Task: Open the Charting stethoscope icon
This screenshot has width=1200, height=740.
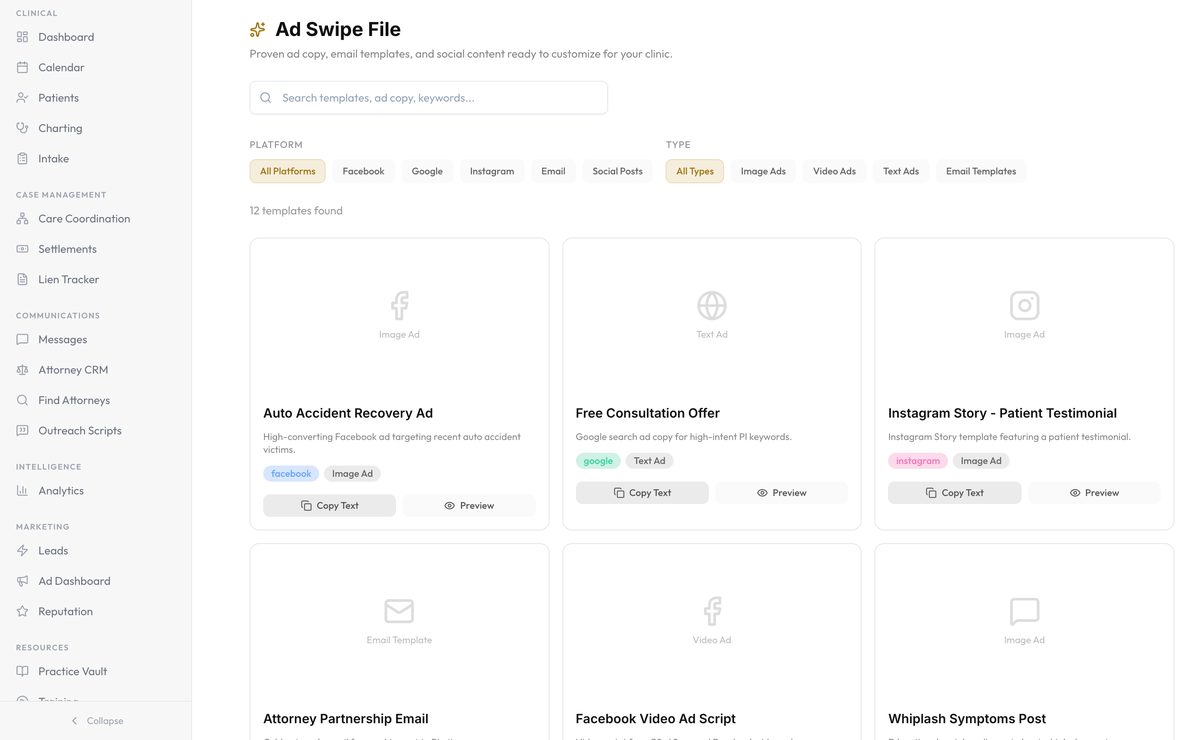Action: [23, 128]
